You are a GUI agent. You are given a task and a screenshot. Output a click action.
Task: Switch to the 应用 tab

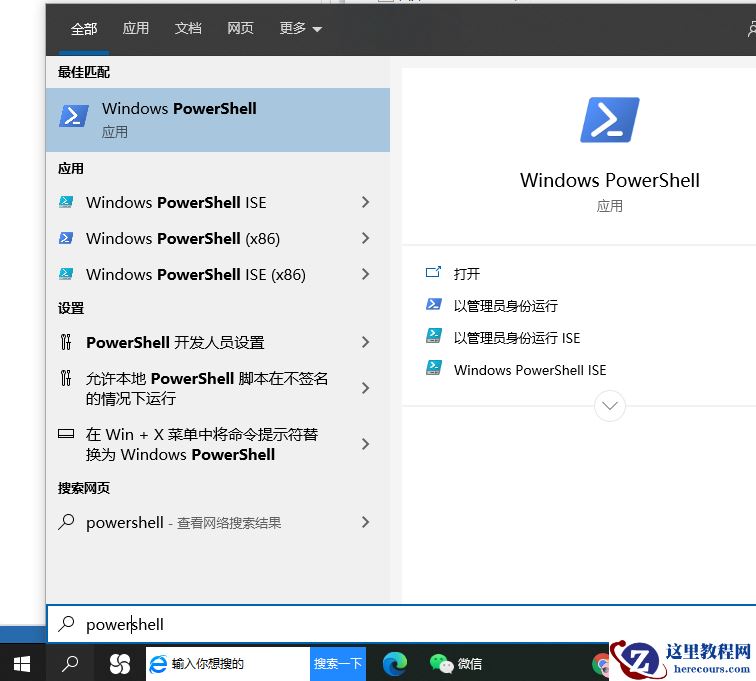click(135, 28)
